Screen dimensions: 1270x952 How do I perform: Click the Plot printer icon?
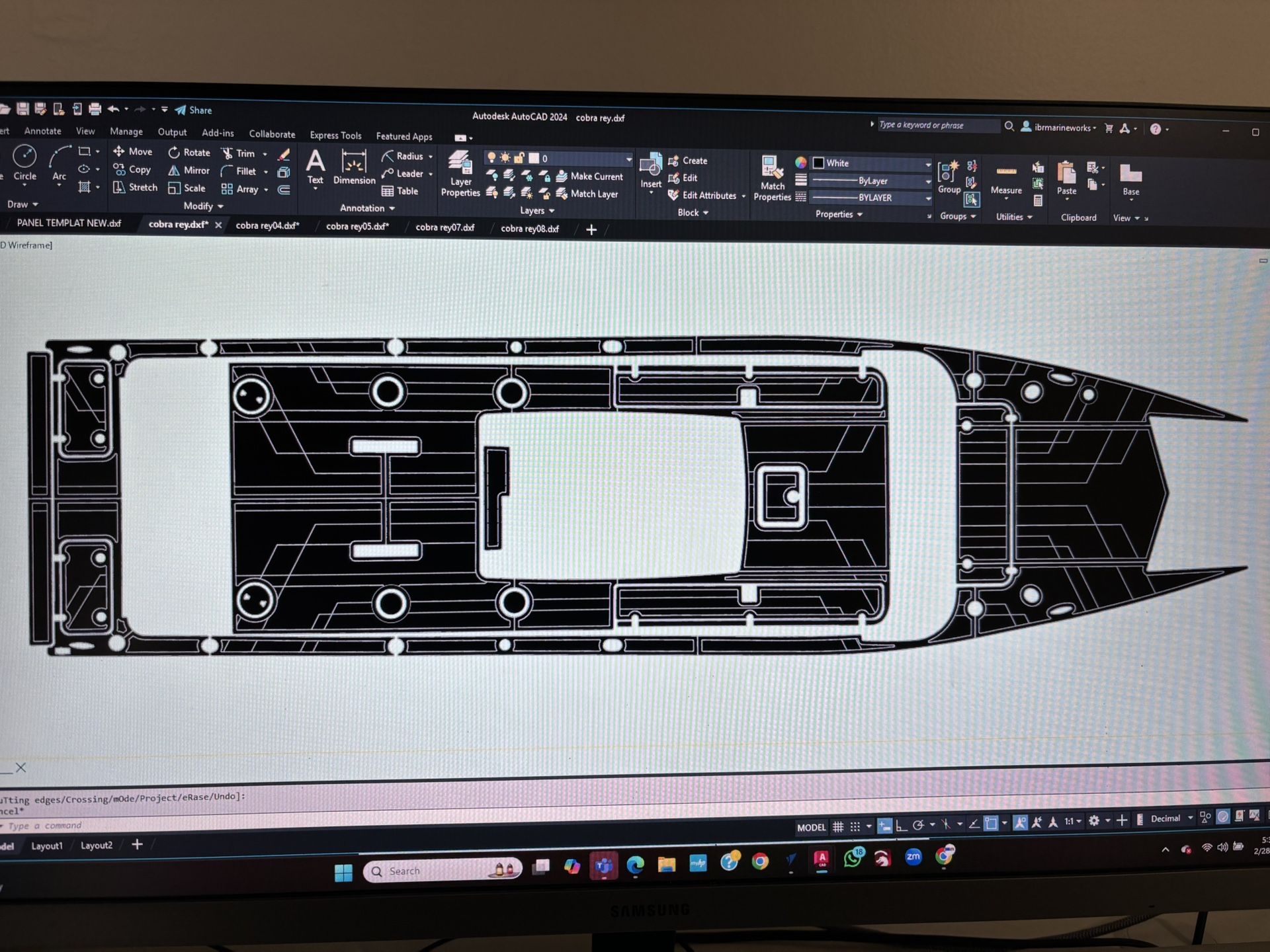[95, 109]
